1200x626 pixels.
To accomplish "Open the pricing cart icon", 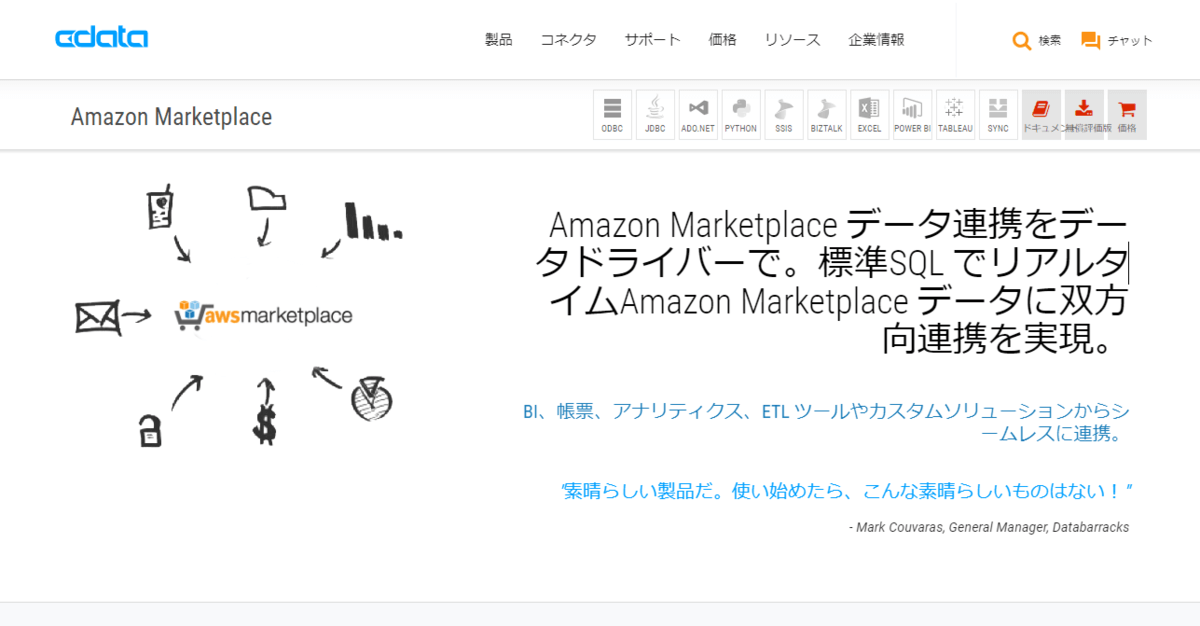I will 1127,115.
